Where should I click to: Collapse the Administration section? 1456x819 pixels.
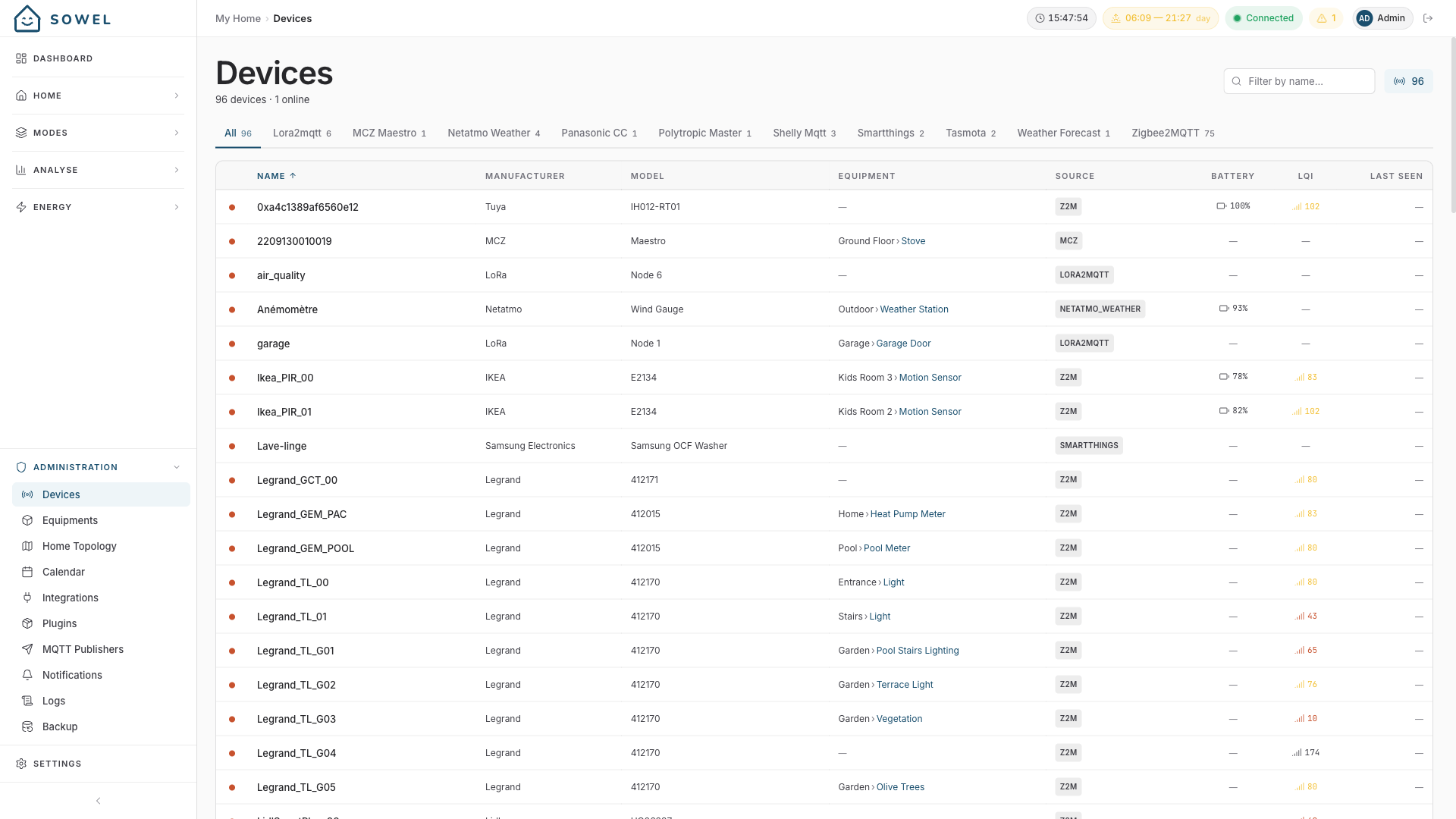click(98, 467)
